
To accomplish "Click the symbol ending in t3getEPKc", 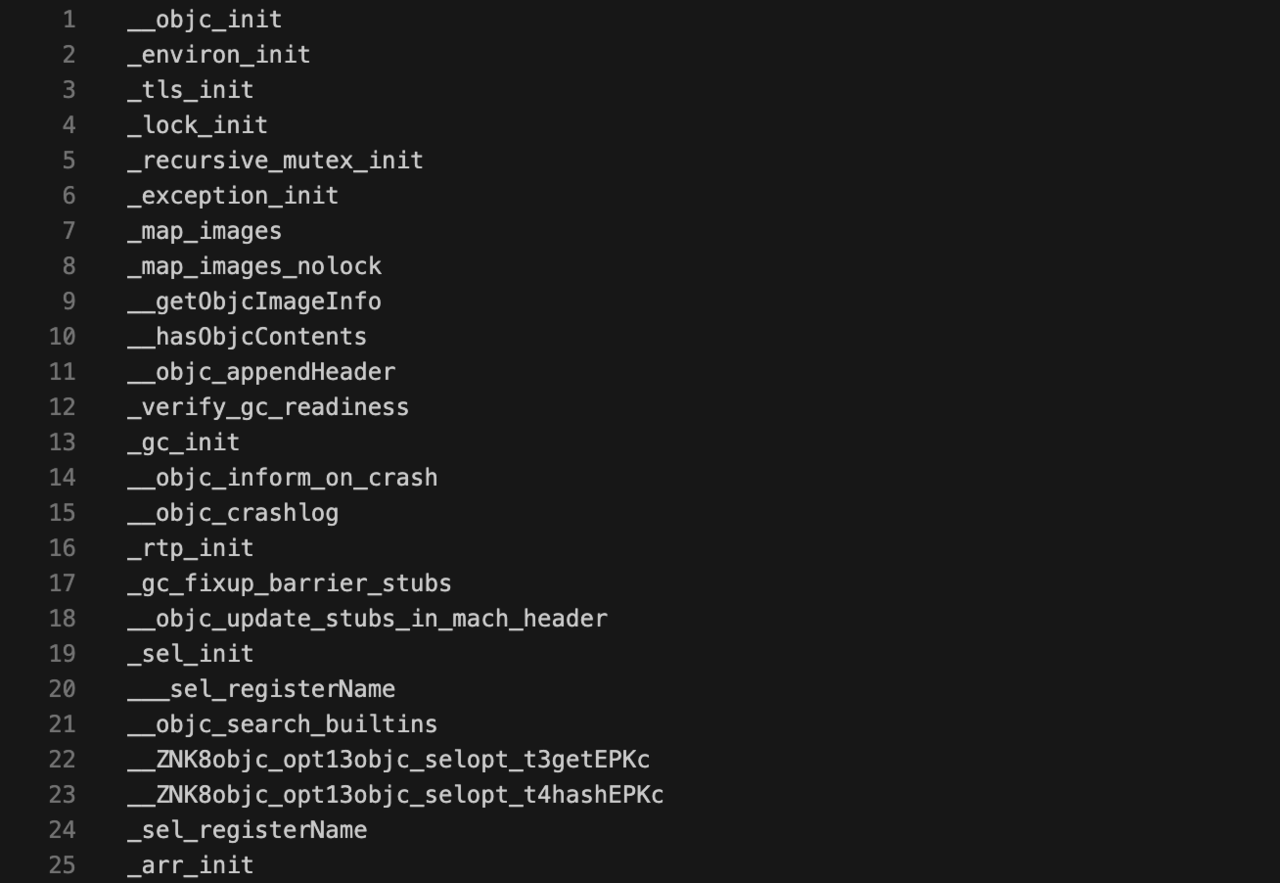I will tap(388, 759).
